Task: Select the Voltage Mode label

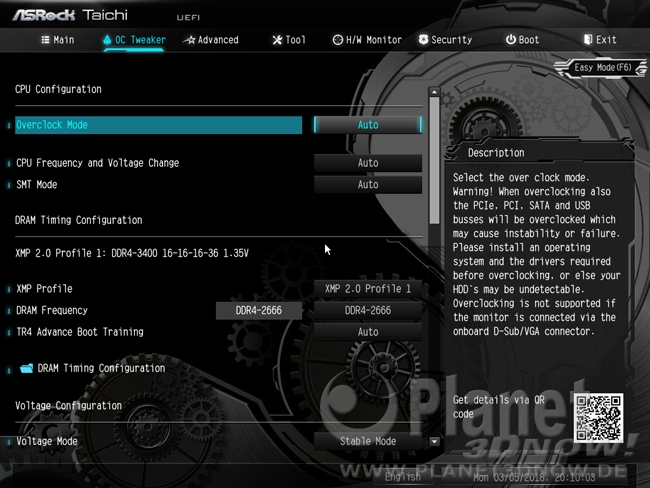Action: coord(46,441)
